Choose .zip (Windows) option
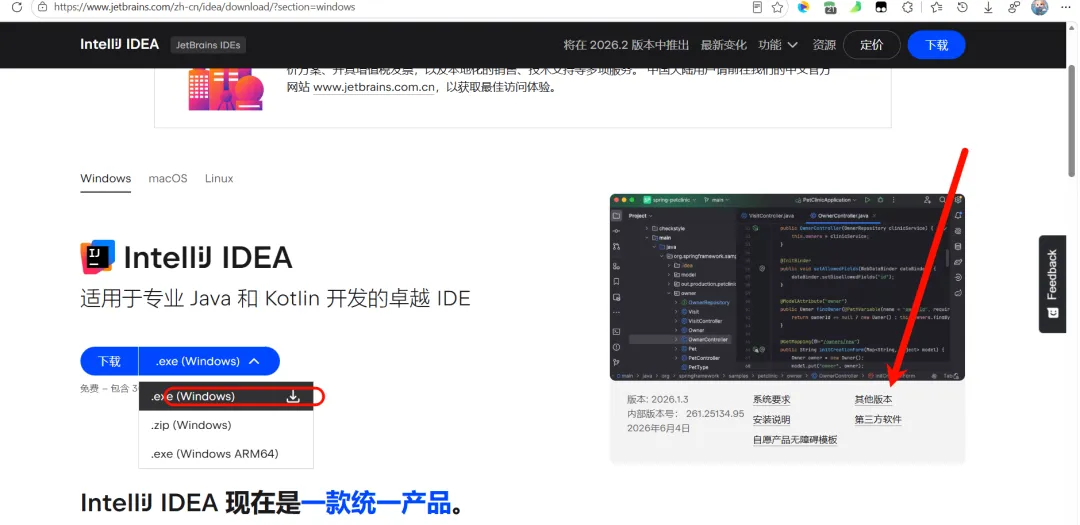Image resolution: width=1080 pixels, height=525 pixels. tap(226, 425)
